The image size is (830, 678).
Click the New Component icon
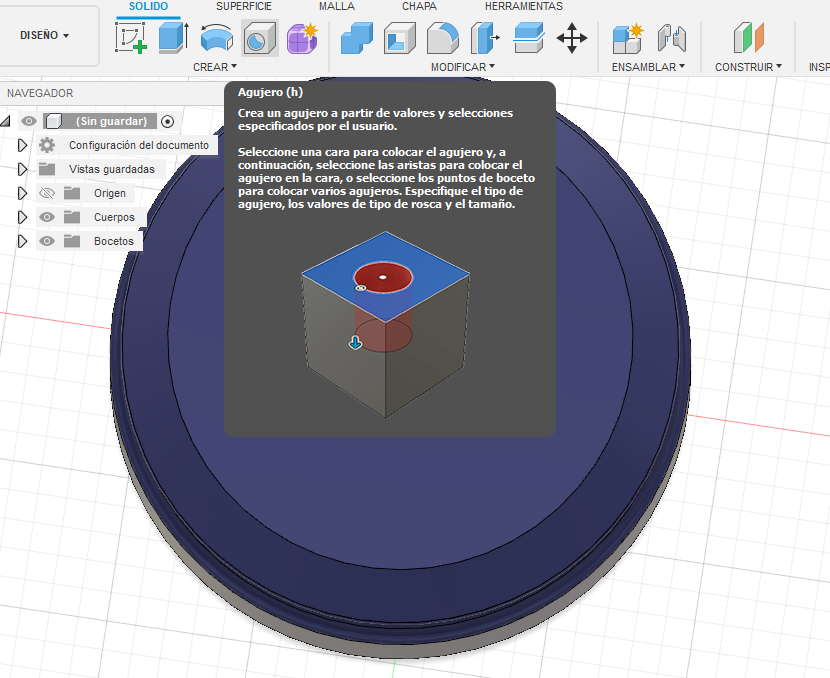[628, 38]
